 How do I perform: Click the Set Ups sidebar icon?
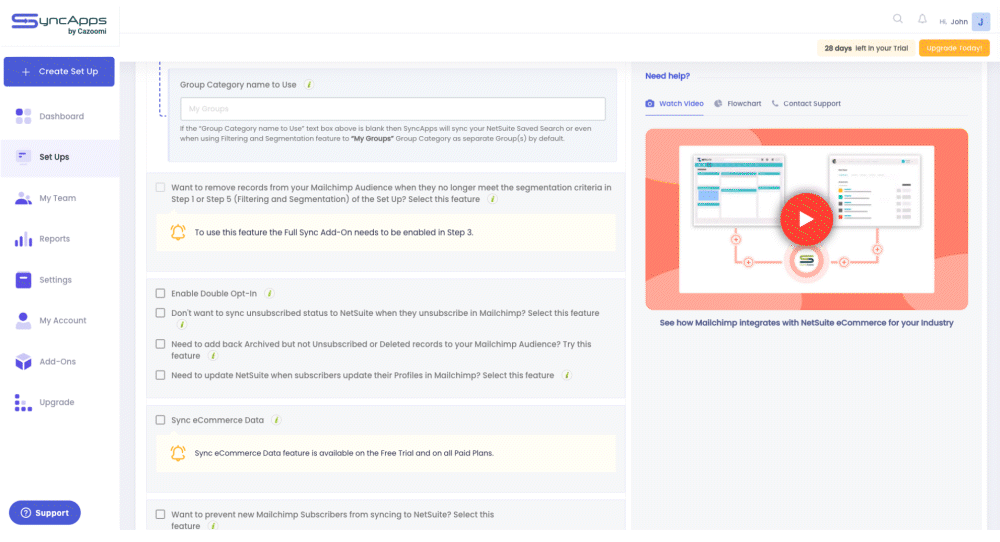24,157
